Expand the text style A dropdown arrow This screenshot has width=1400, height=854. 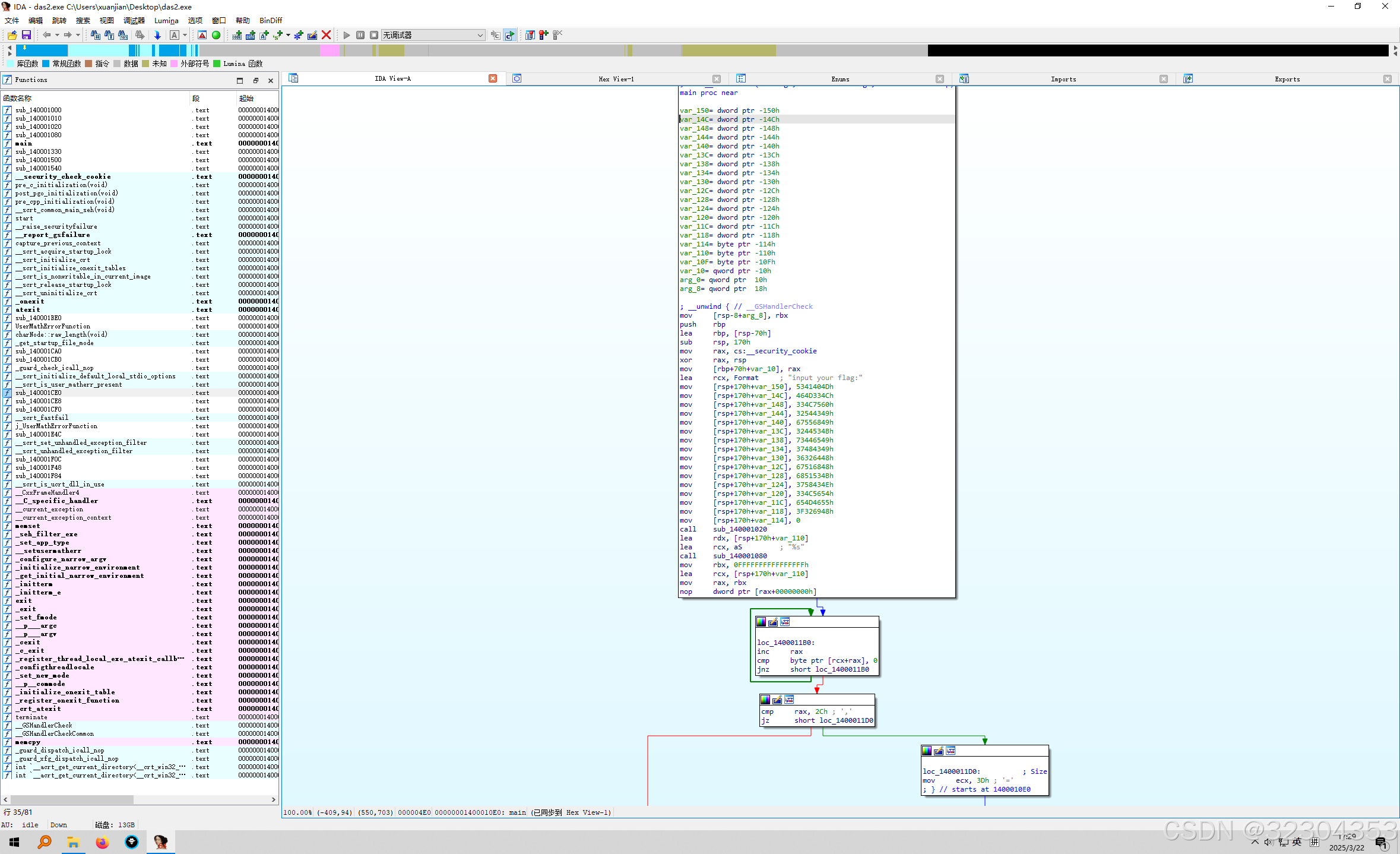(x=185, y=36)
